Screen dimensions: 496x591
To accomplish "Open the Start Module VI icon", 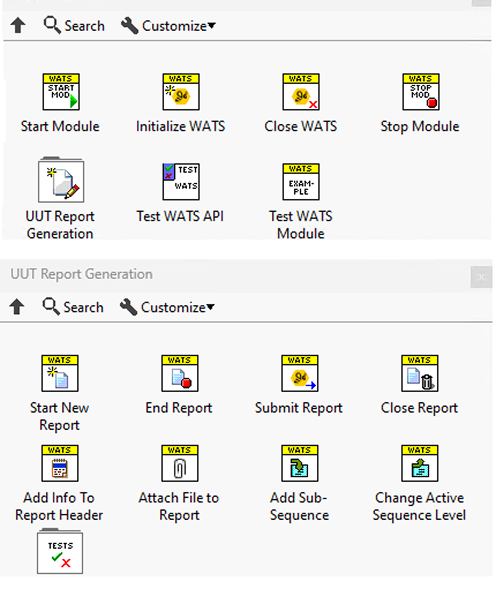I will [x=61, y=92].
